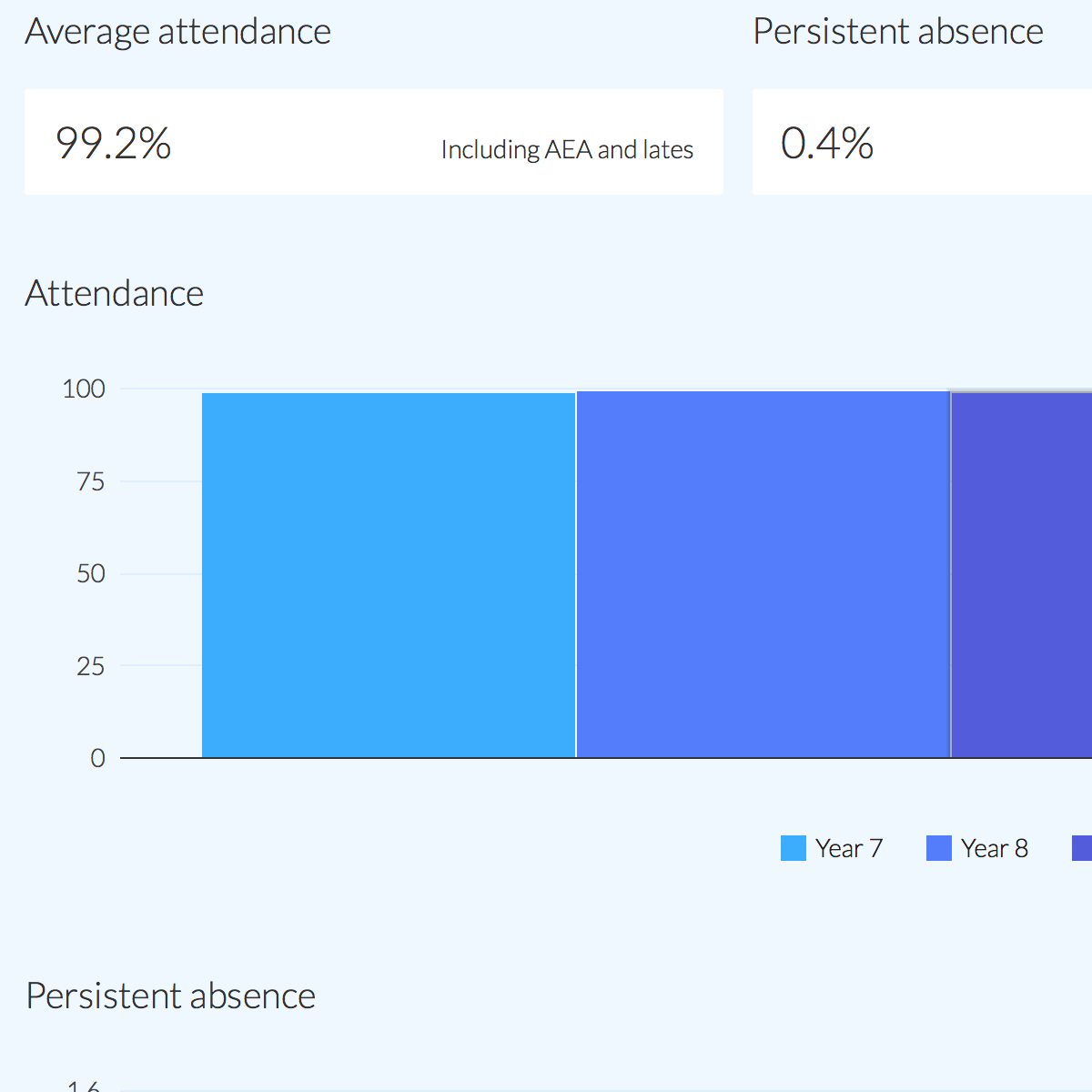1092x1092 pixels.
Task: Click the 50 label on the attendance axis
Action: point(91,573)
